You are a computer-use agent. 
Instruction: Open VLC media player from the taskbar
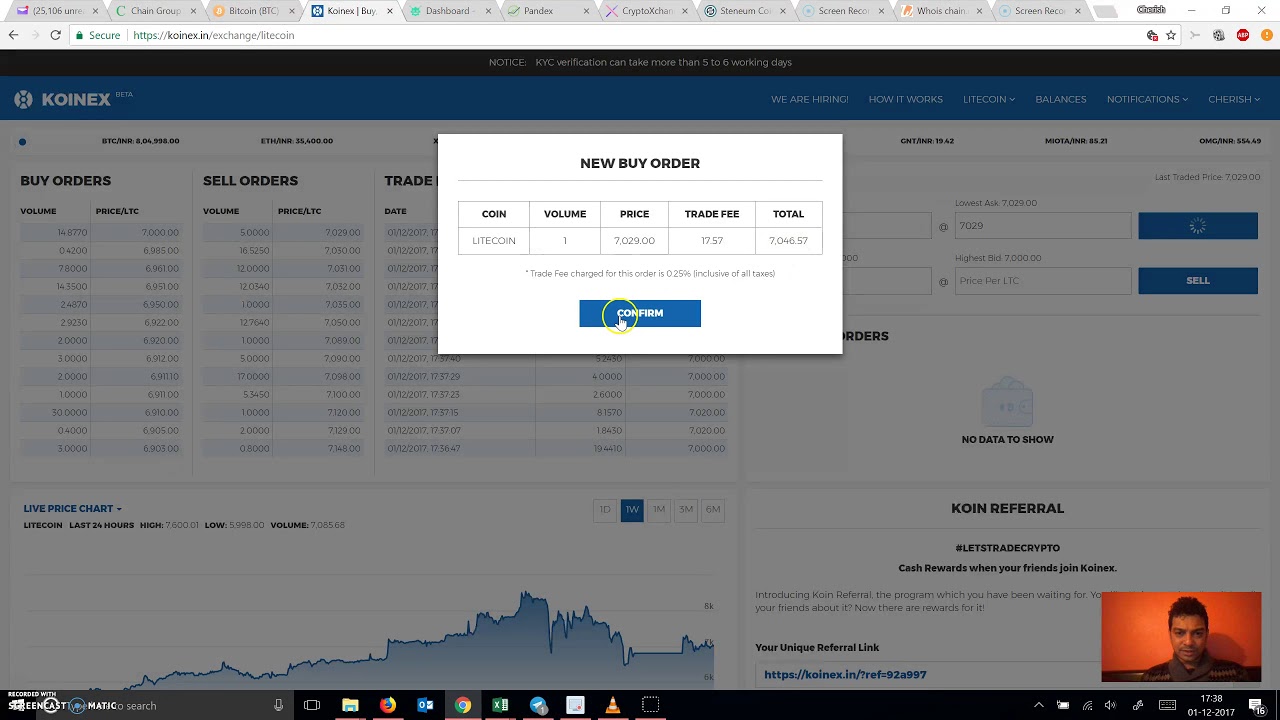click(x=613, y=706)
